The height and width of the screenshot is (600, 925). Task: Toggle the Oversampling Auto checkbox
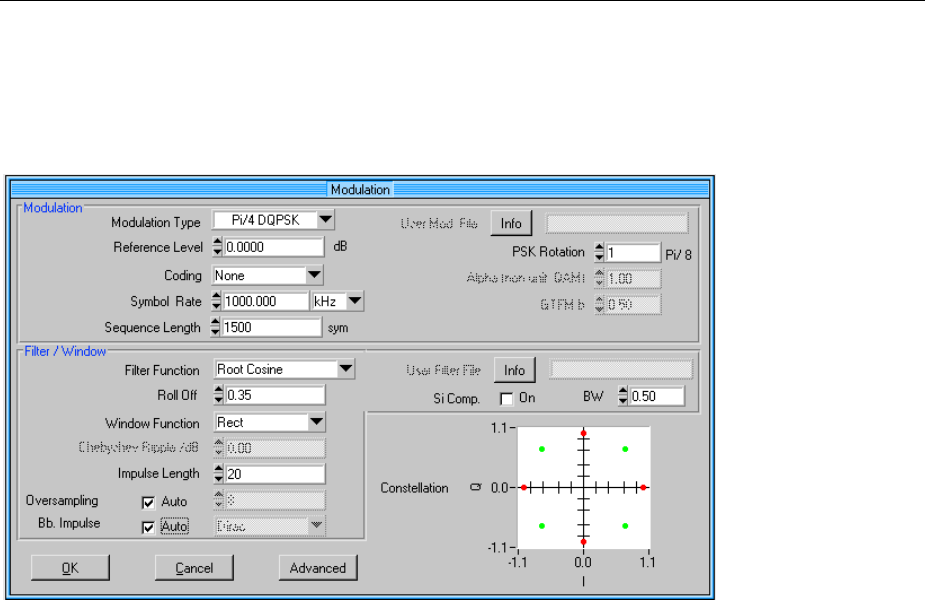[148, 503]
